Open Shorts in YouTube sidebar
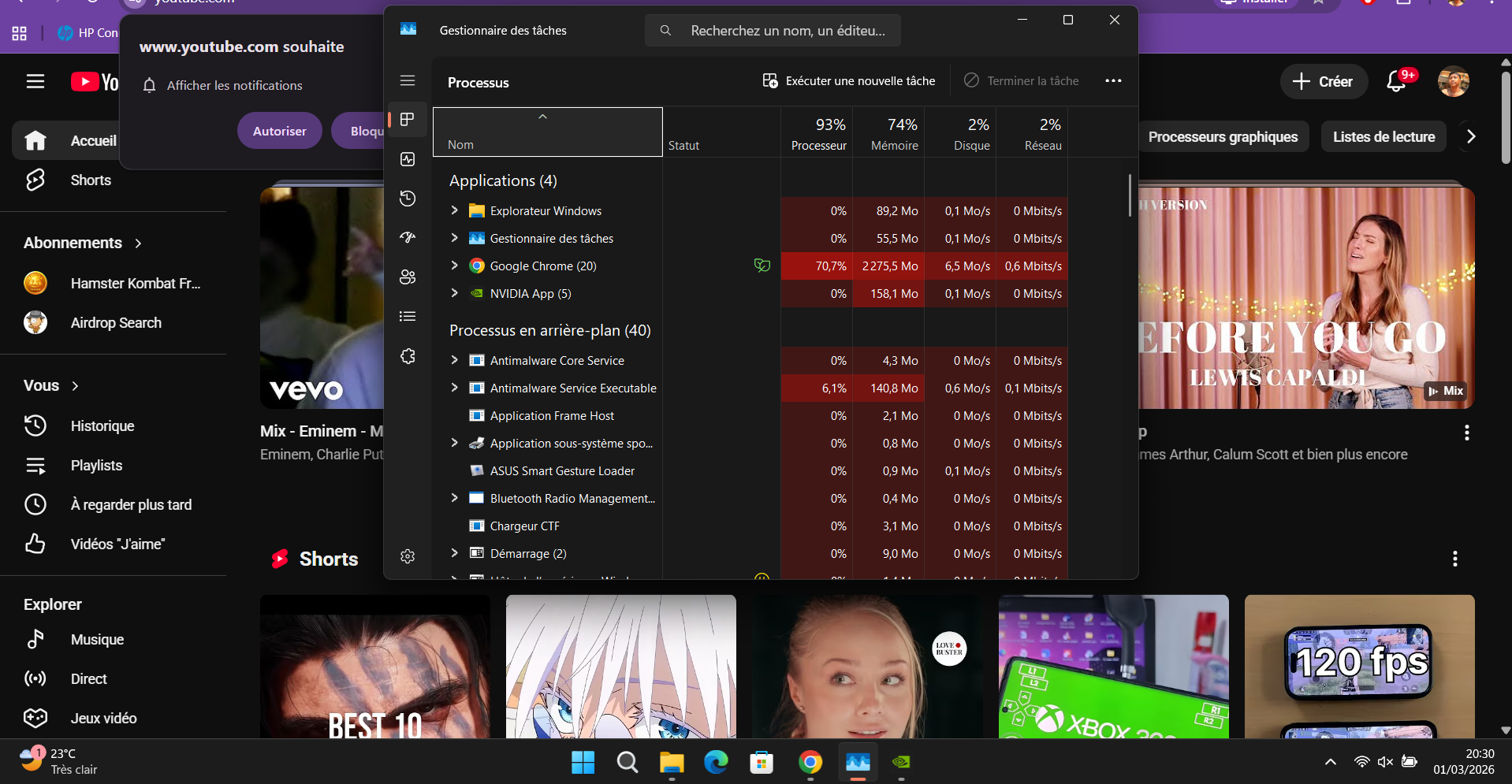1512x784 pixels. click(x=91, y=180)
